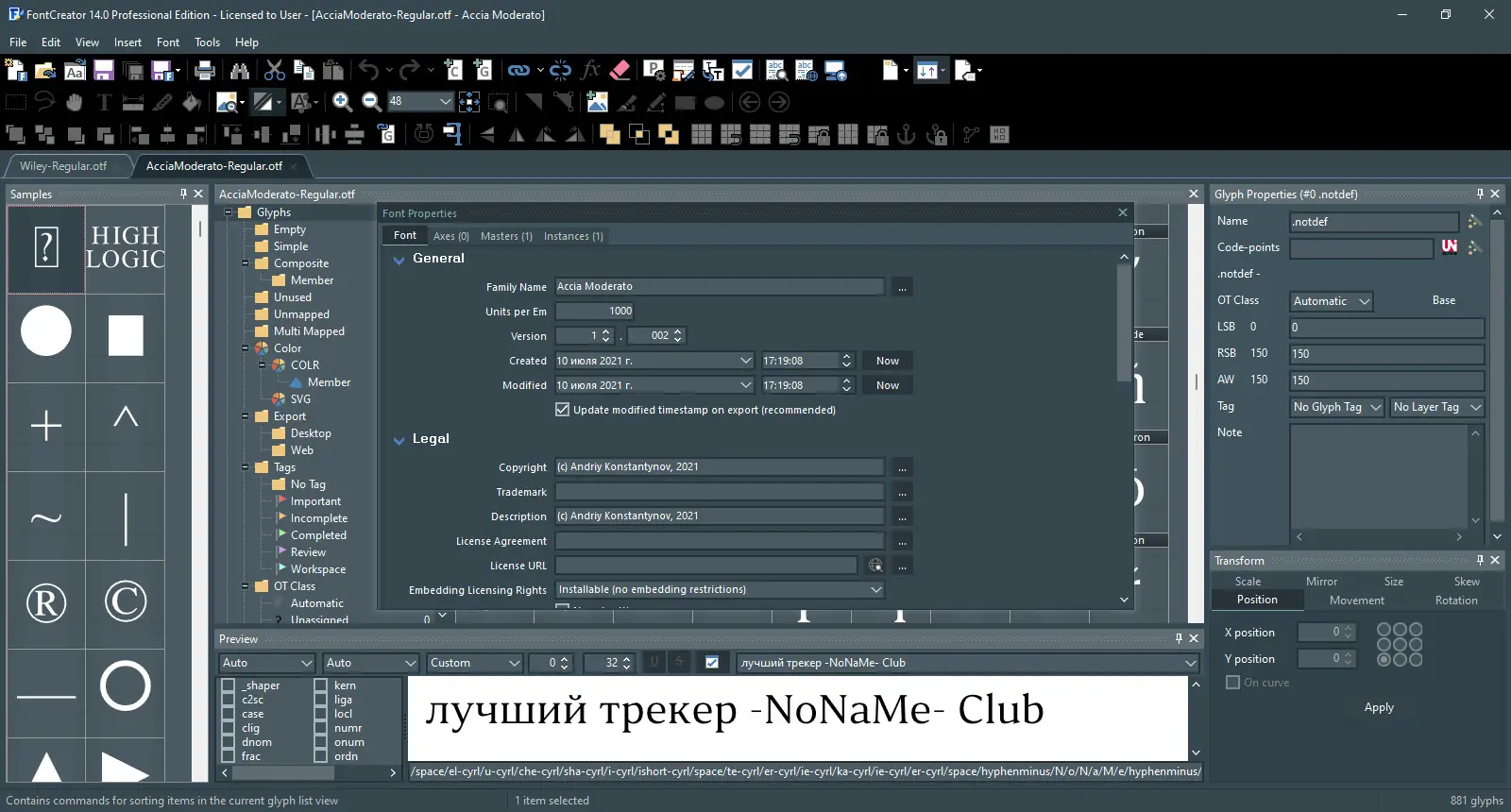
Task: Click the purple Save floppy icon
Action: 104,70
